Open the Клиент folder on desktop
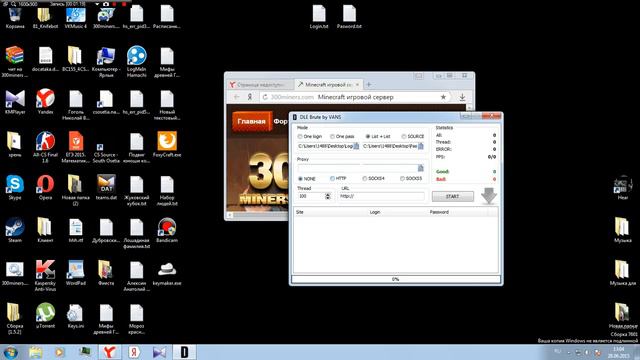The image size is (640, 360). tap(45, 230)
